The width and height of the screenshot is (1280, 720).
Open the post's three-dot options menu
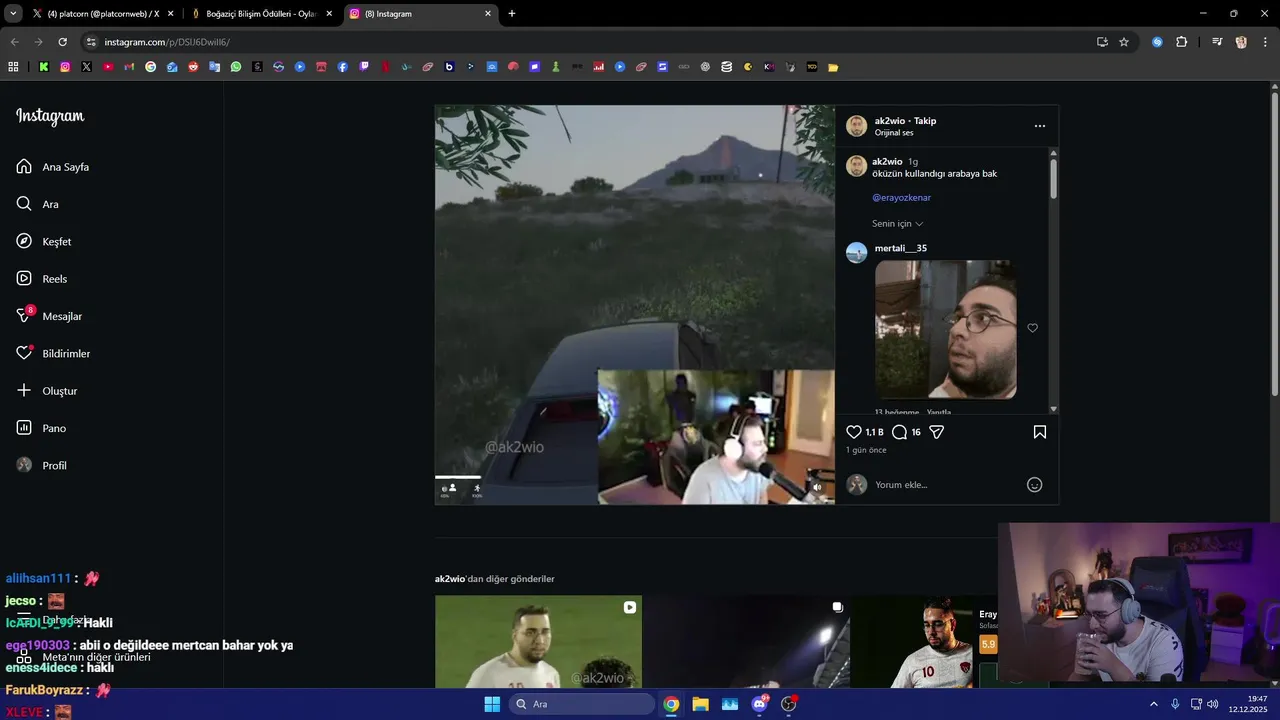(1040, 126)
